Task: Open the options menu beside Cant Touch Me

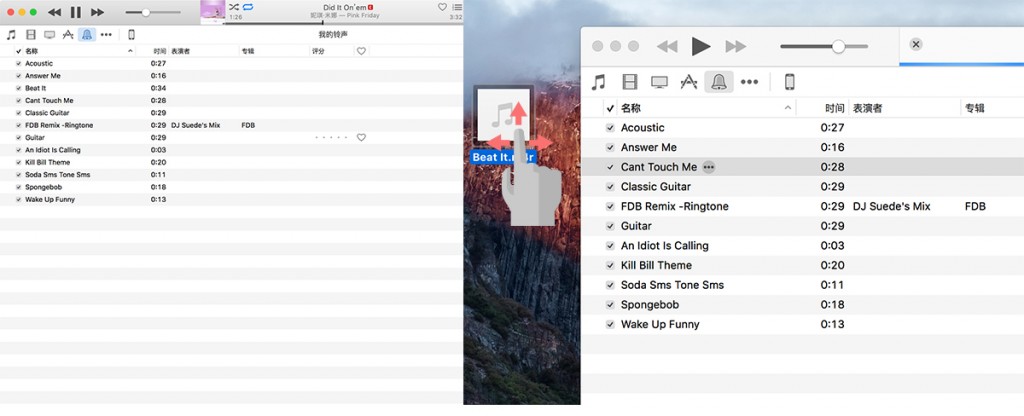Action: pos(709,167)
